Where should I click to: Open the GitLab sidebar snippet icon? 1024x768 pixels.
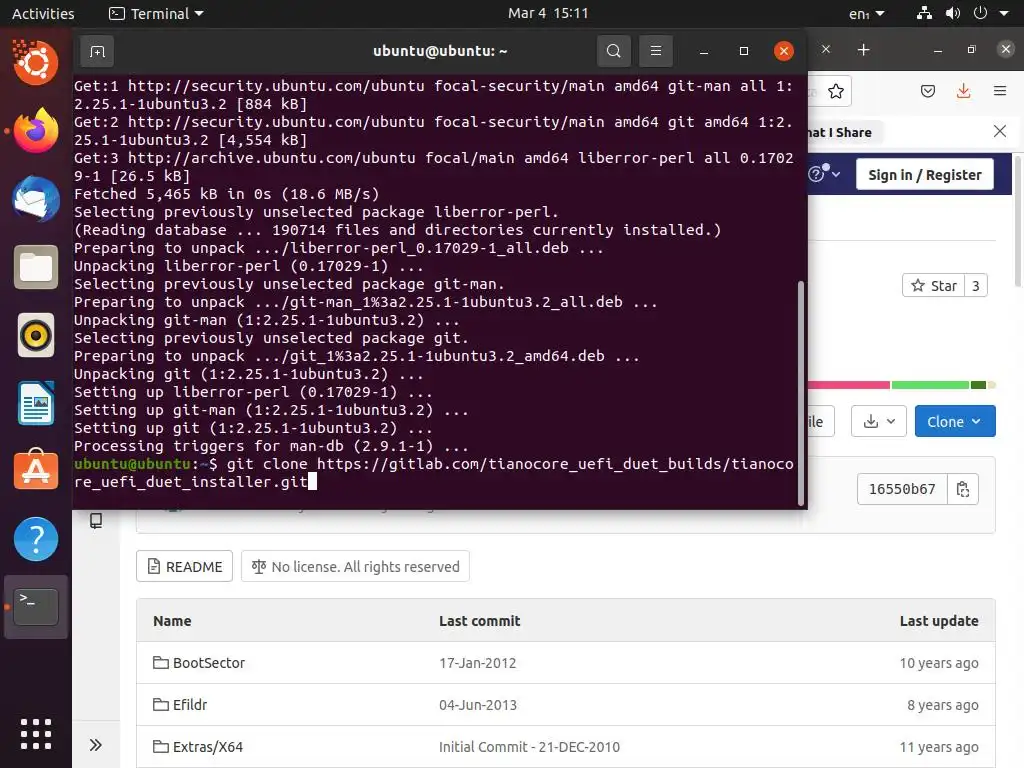pos(96,520)
